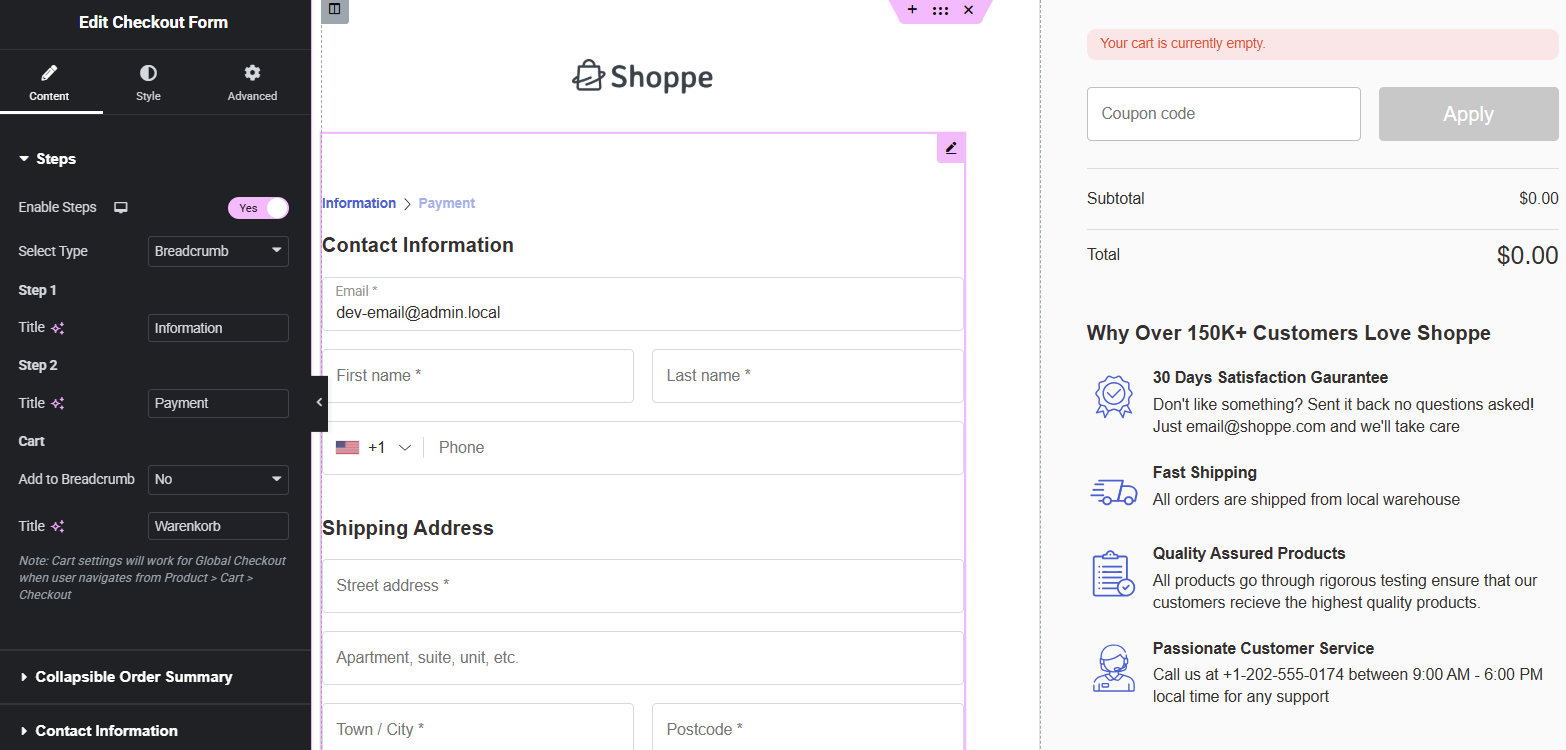Edit the Step 1 title field Information
The height and width of the screenshot is (750, 1566).
pos(218,328)
